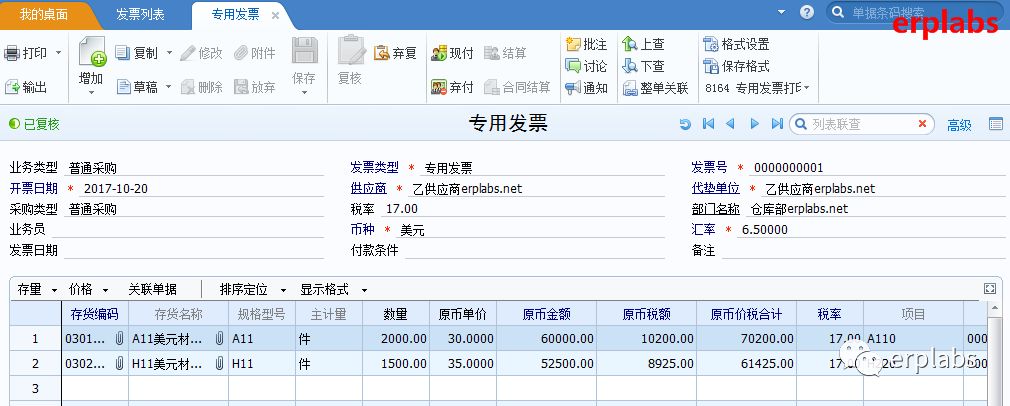This screenshot has height=406, width=1010.
Task: Select the 专用发票 tab
Action: point(235,14)
